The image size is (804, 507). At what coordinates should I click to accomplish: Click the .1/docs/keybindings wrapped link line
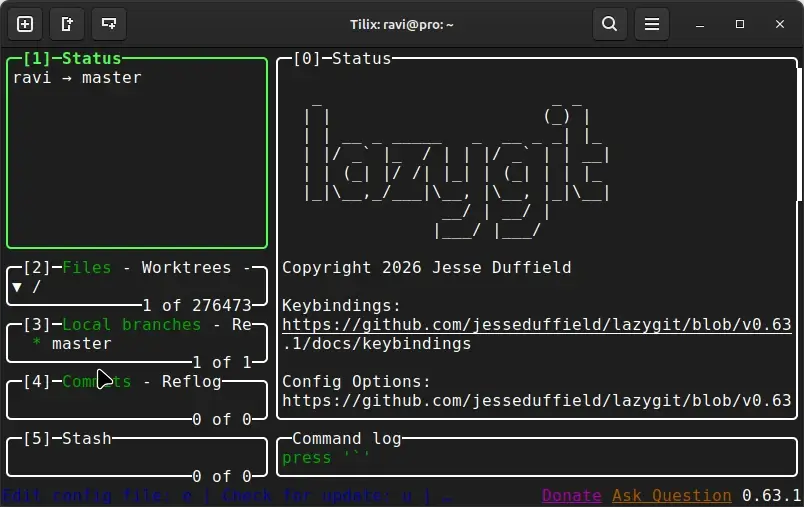(x=376, y=343)
